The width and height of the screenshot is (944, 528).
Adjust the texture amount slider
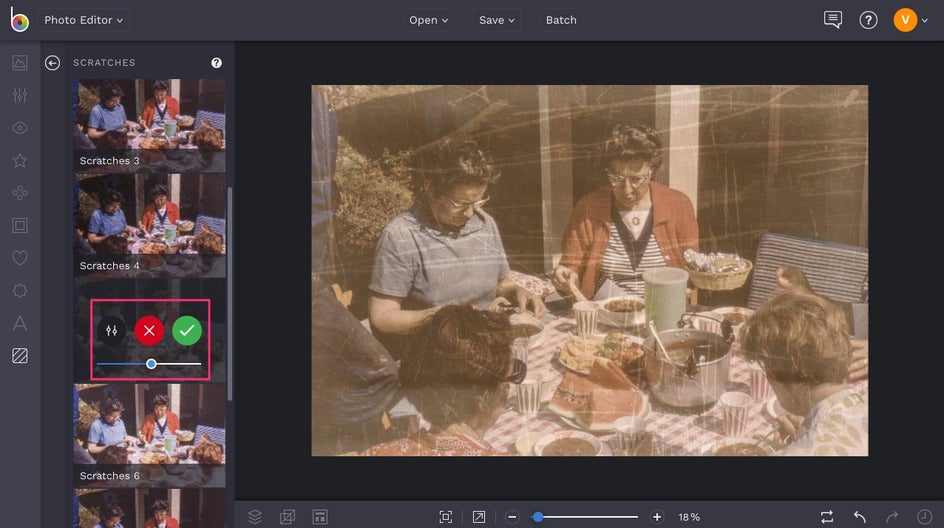click(149, 364)
